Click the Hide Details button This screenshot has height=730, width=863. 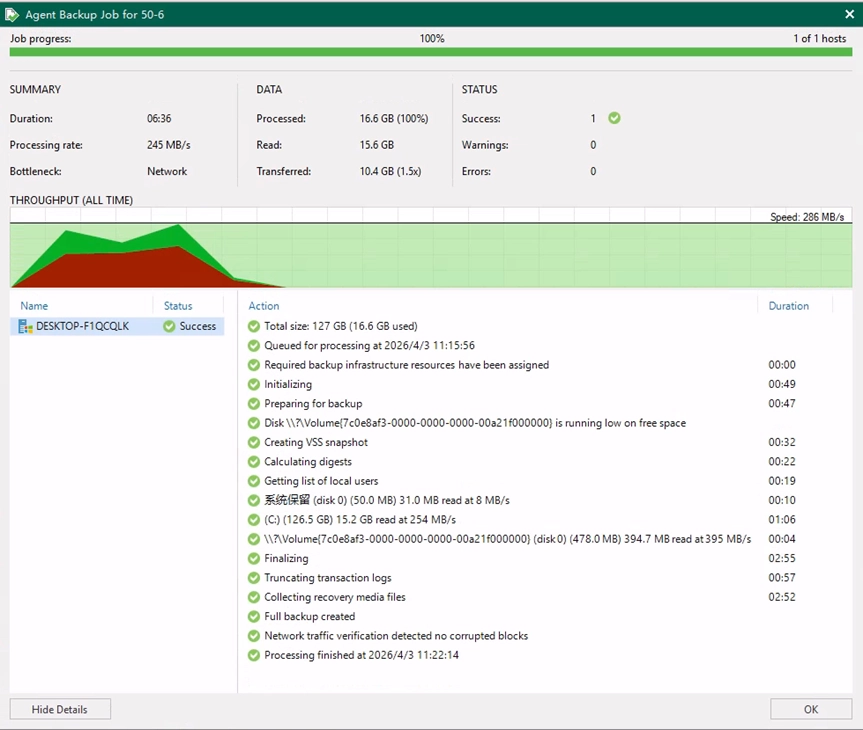(60, 709)
